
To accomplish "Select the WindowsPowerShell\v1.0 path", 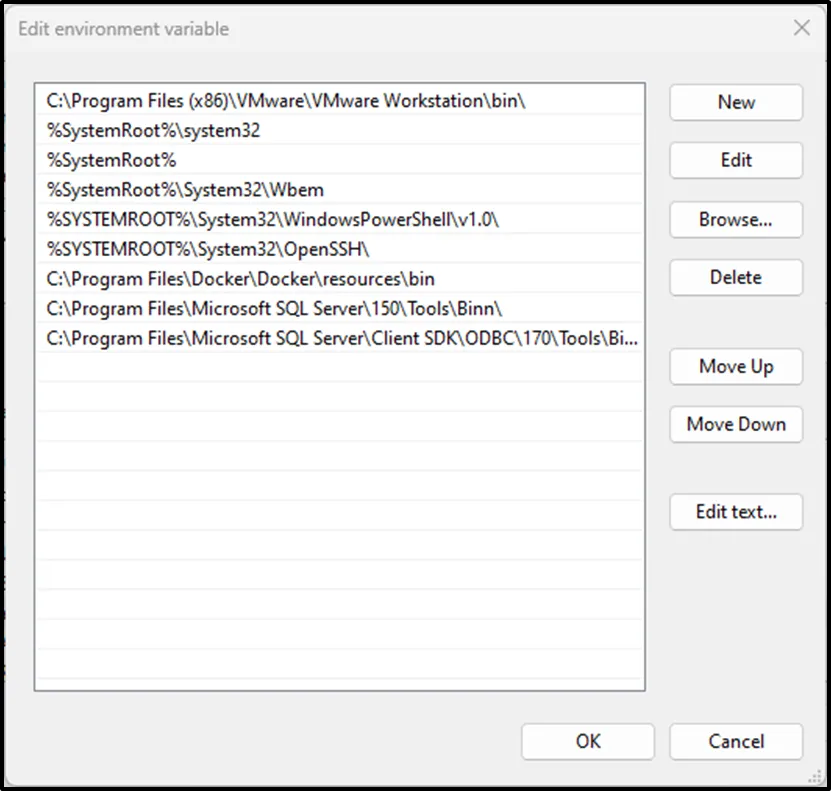I will click(272, 219).
